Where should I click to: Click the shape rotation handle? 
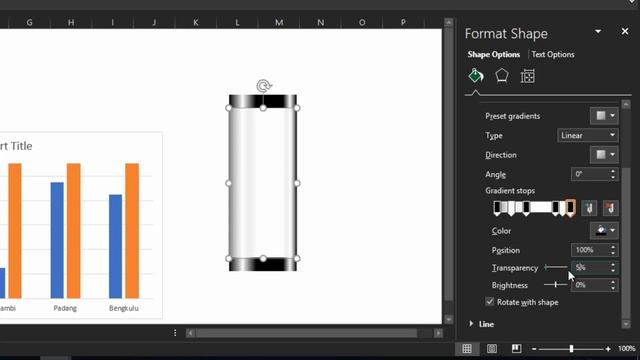(264, 86)
